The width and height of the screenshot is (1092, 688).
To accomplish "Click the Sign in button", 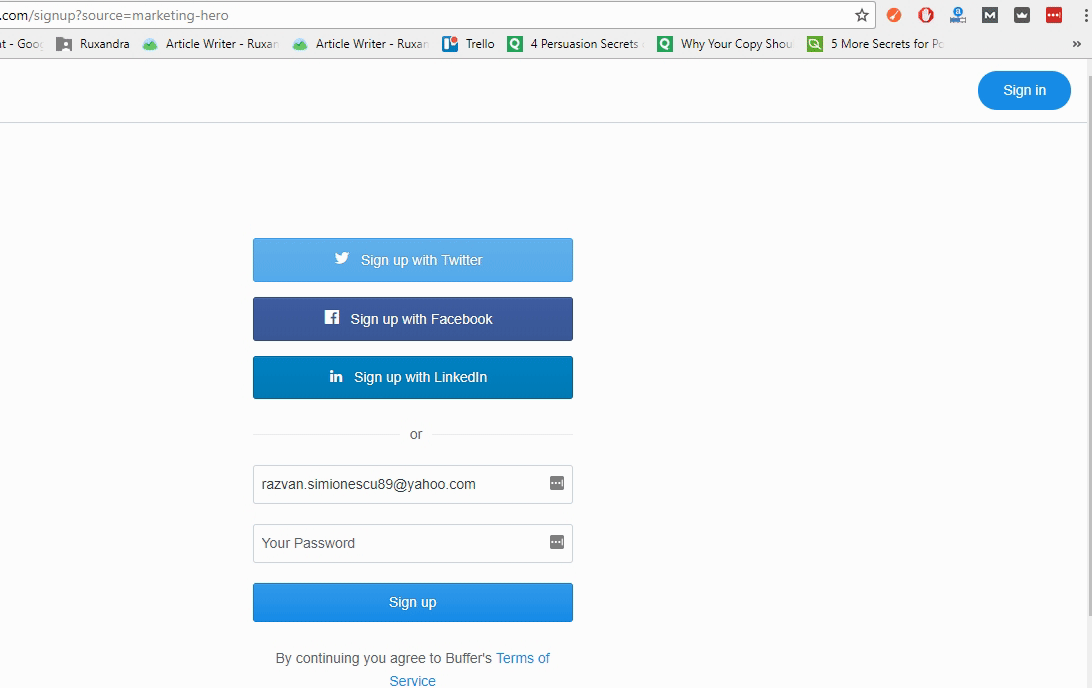I will click(x=1024, y=91).
